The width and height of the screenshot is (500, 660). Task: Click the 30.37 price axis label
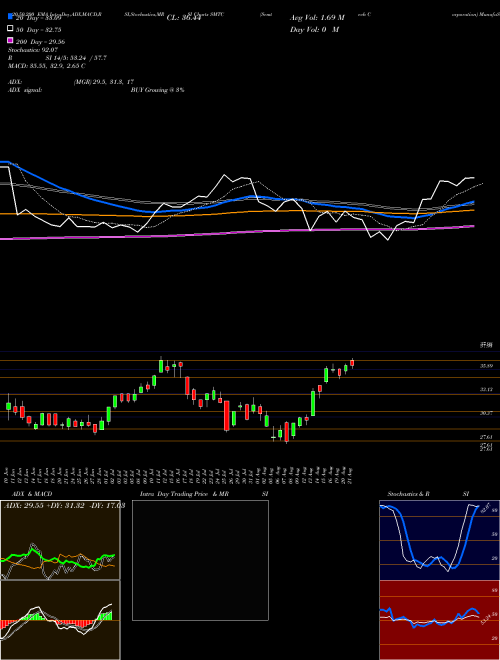point(487,413)
